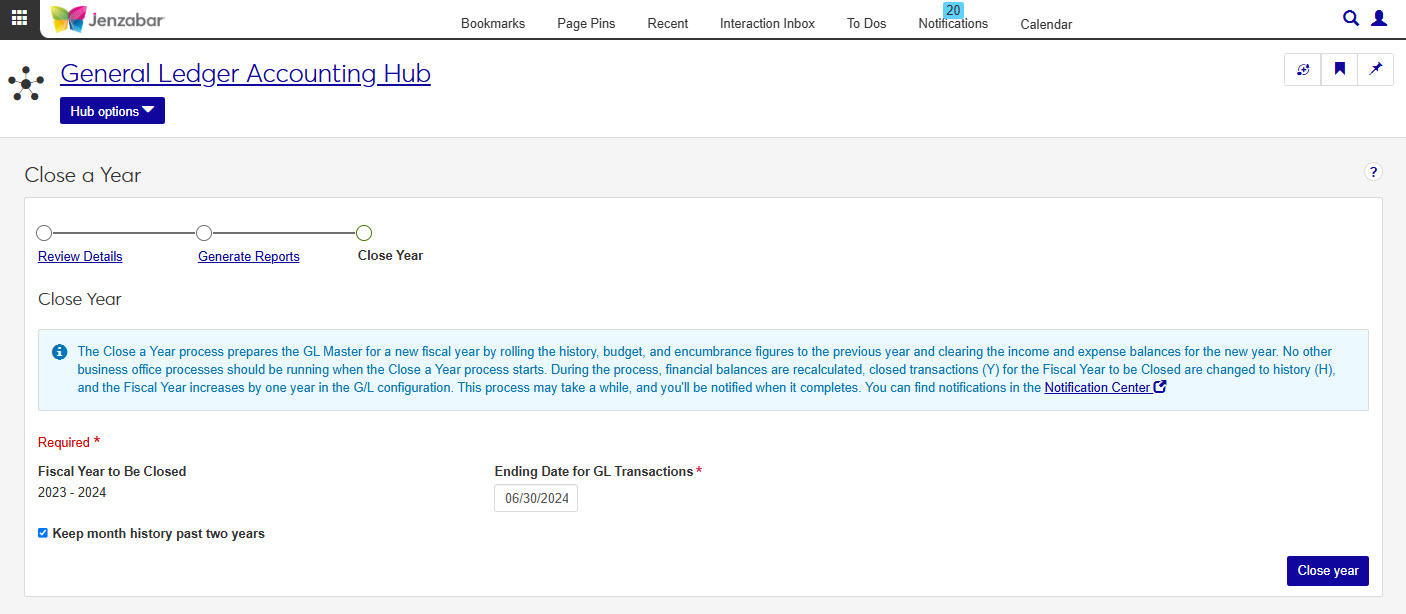Open Recent menu
The height and width of the screenshot is (614, 1406).
point(668,23)
